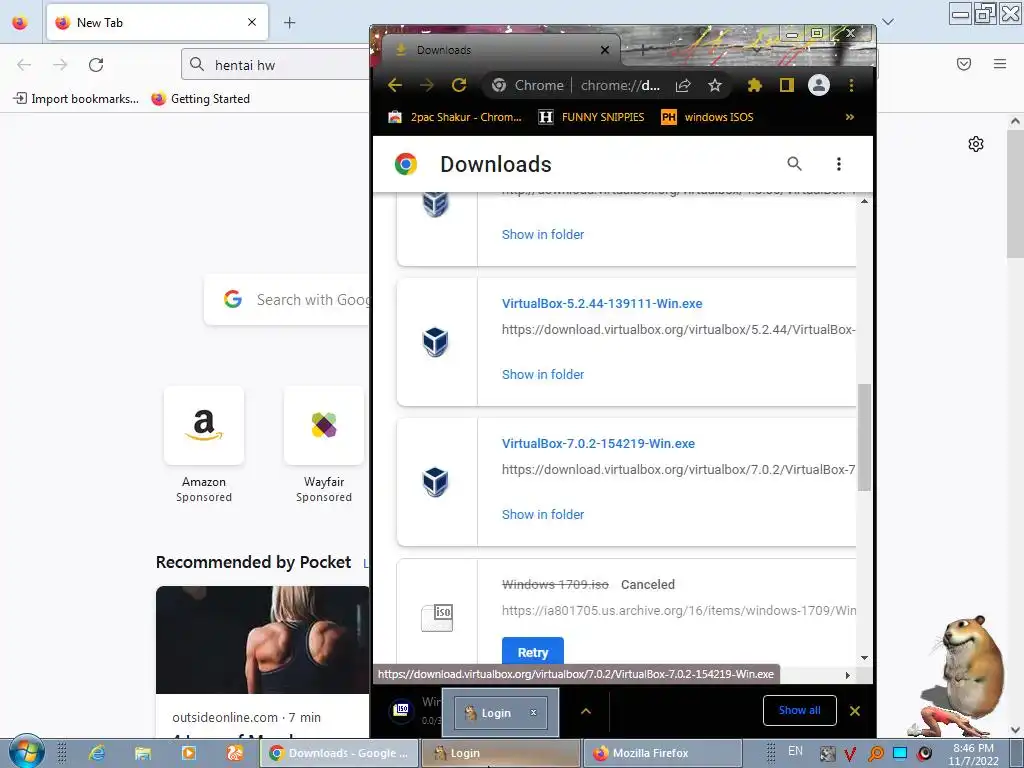
Task: Open Firefox Import bookmarks item
Action: [76, 99]
